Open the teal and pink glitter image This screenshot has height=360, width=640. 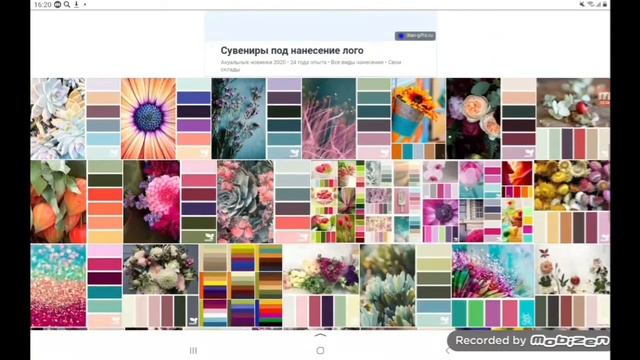pyautogui.click(x=77, y=286)
